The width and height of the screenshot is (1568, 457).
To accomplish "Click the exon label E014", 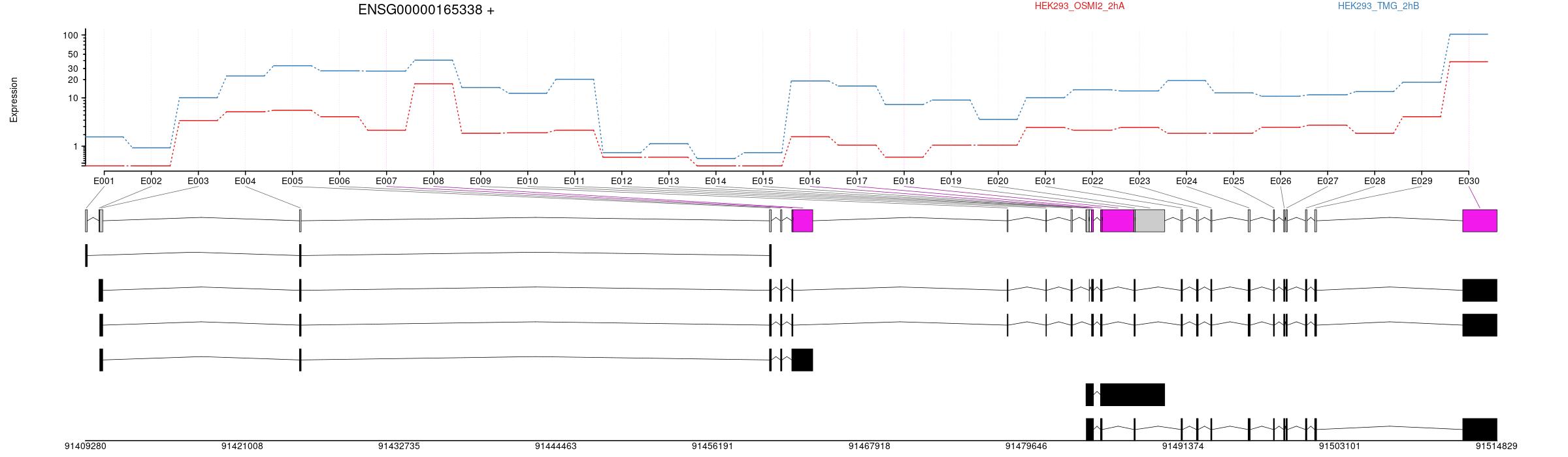I will (715, 181).
